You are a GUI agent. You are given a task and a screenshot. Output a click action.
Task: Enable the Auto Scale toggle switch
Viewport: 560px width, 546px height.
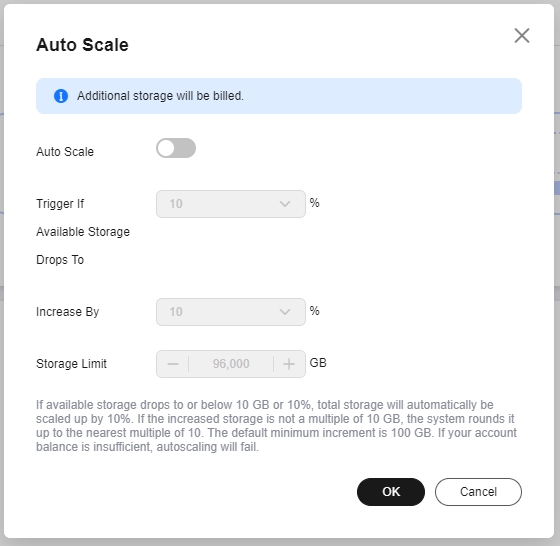pos(176,148)
